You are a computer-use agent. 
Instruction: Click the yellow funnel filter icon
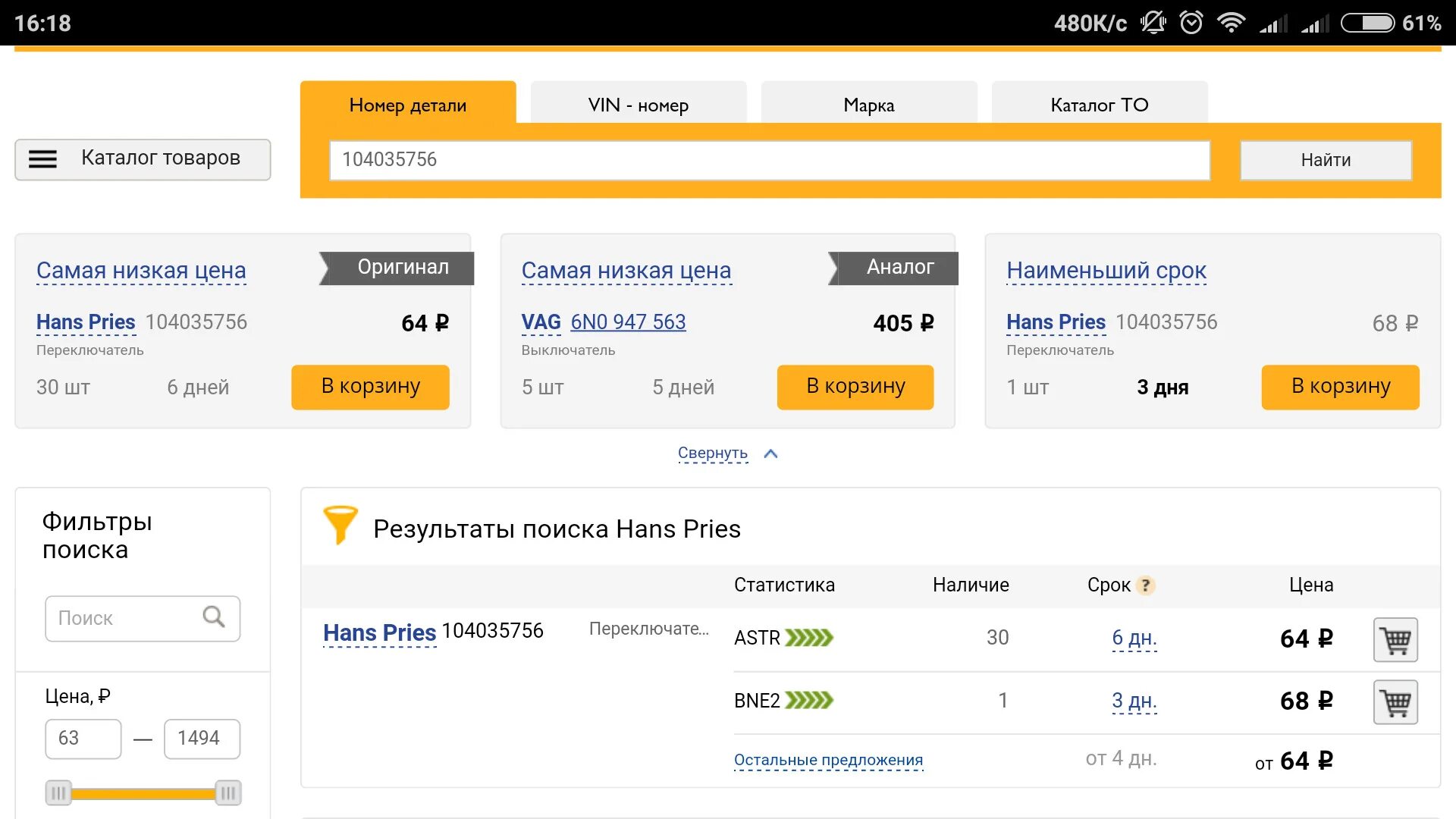pyautogui.click(x=340, y=525)
